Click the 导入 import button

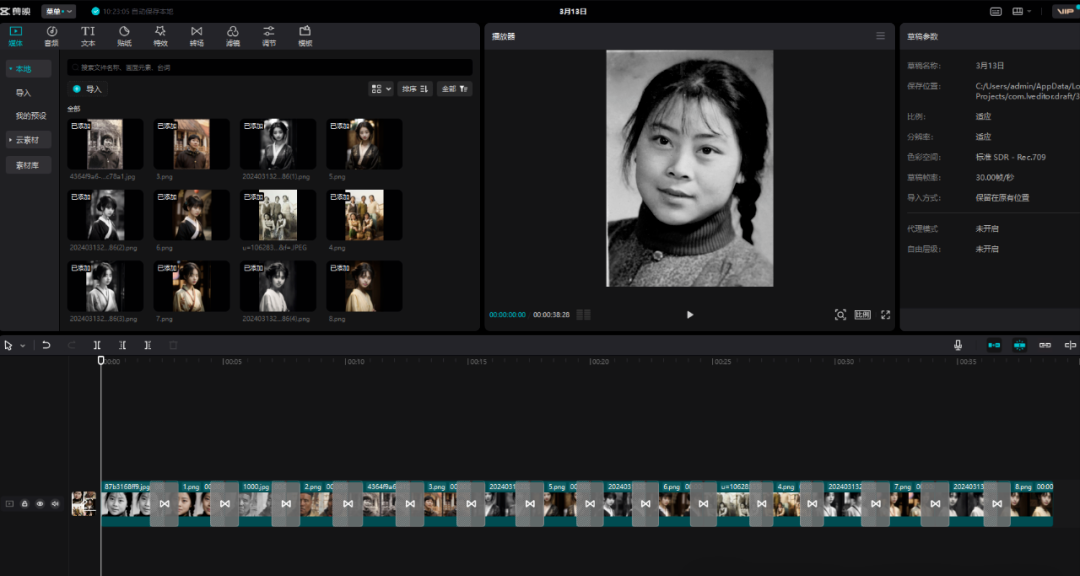87,89
